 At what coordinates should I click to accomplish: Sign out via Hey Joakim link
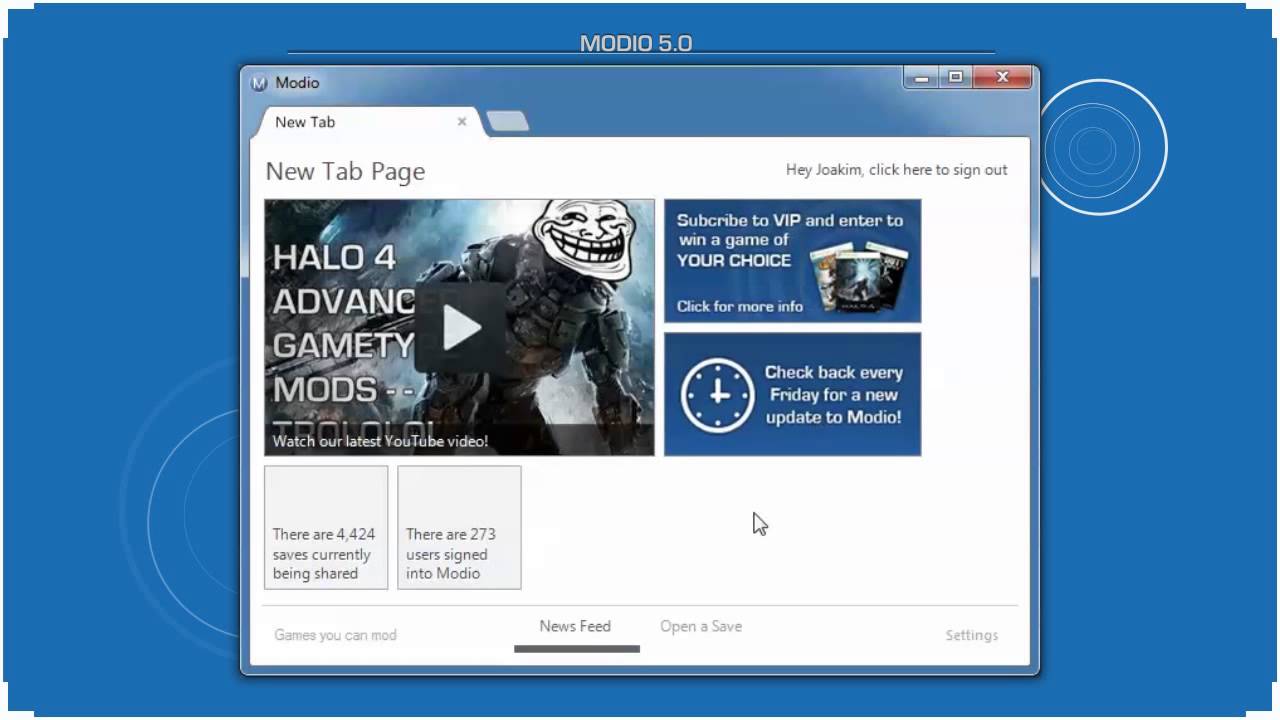pos(897,170)
